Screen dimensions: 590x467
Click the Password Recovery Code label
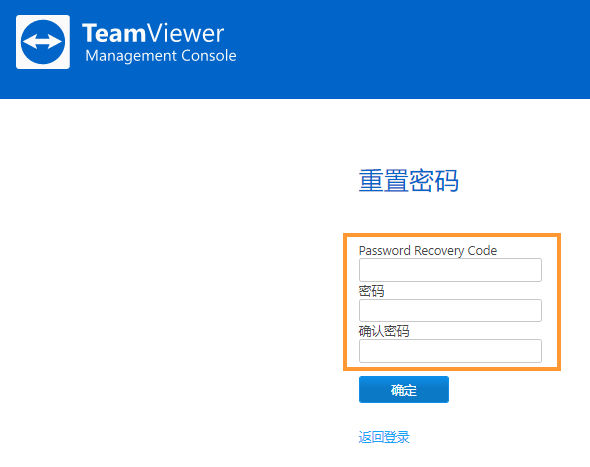pos(428,251)
